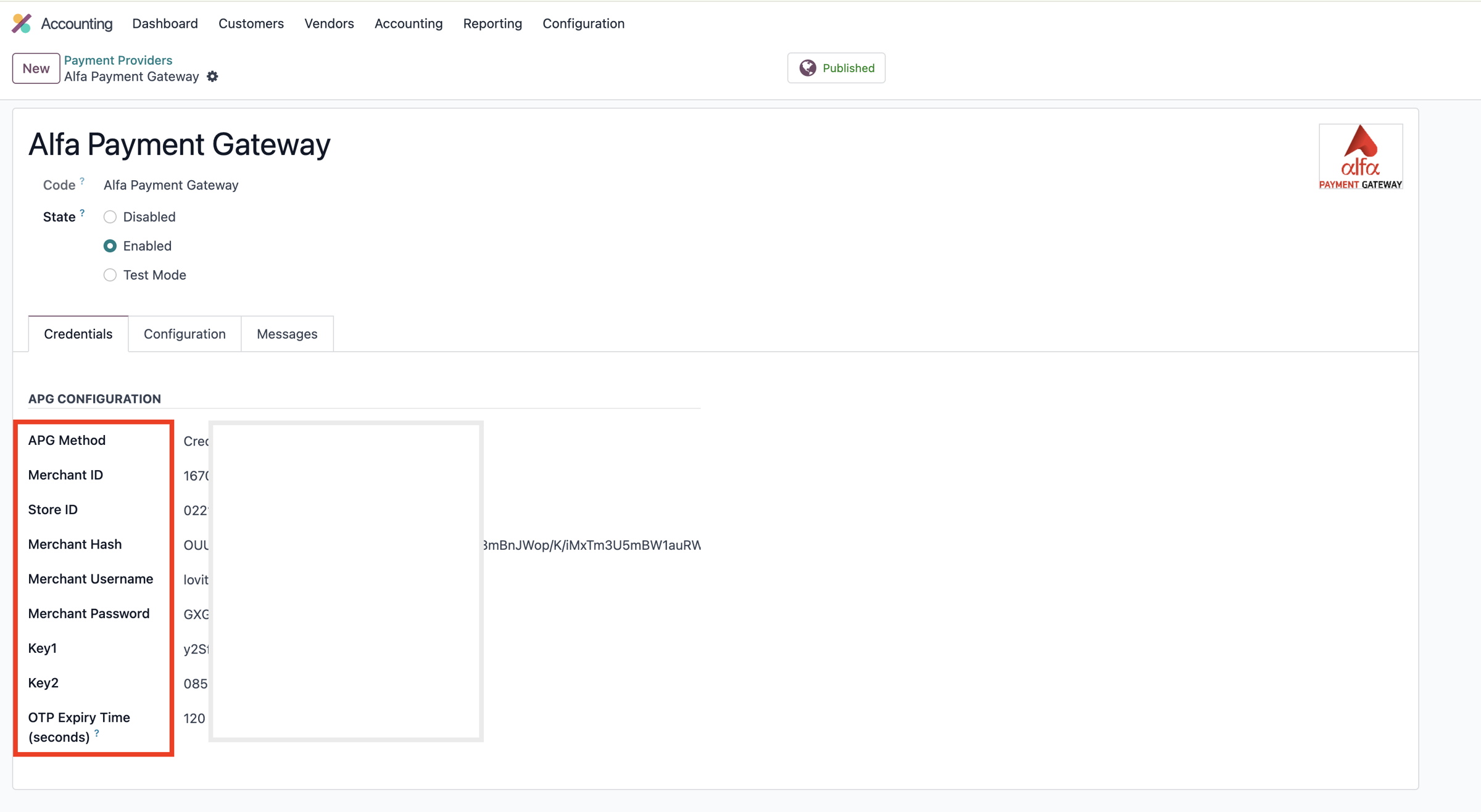This screenshot has width=1481, height=812.
Task: Click the OTP Expiry Time value 120
Action: point(194,718)
